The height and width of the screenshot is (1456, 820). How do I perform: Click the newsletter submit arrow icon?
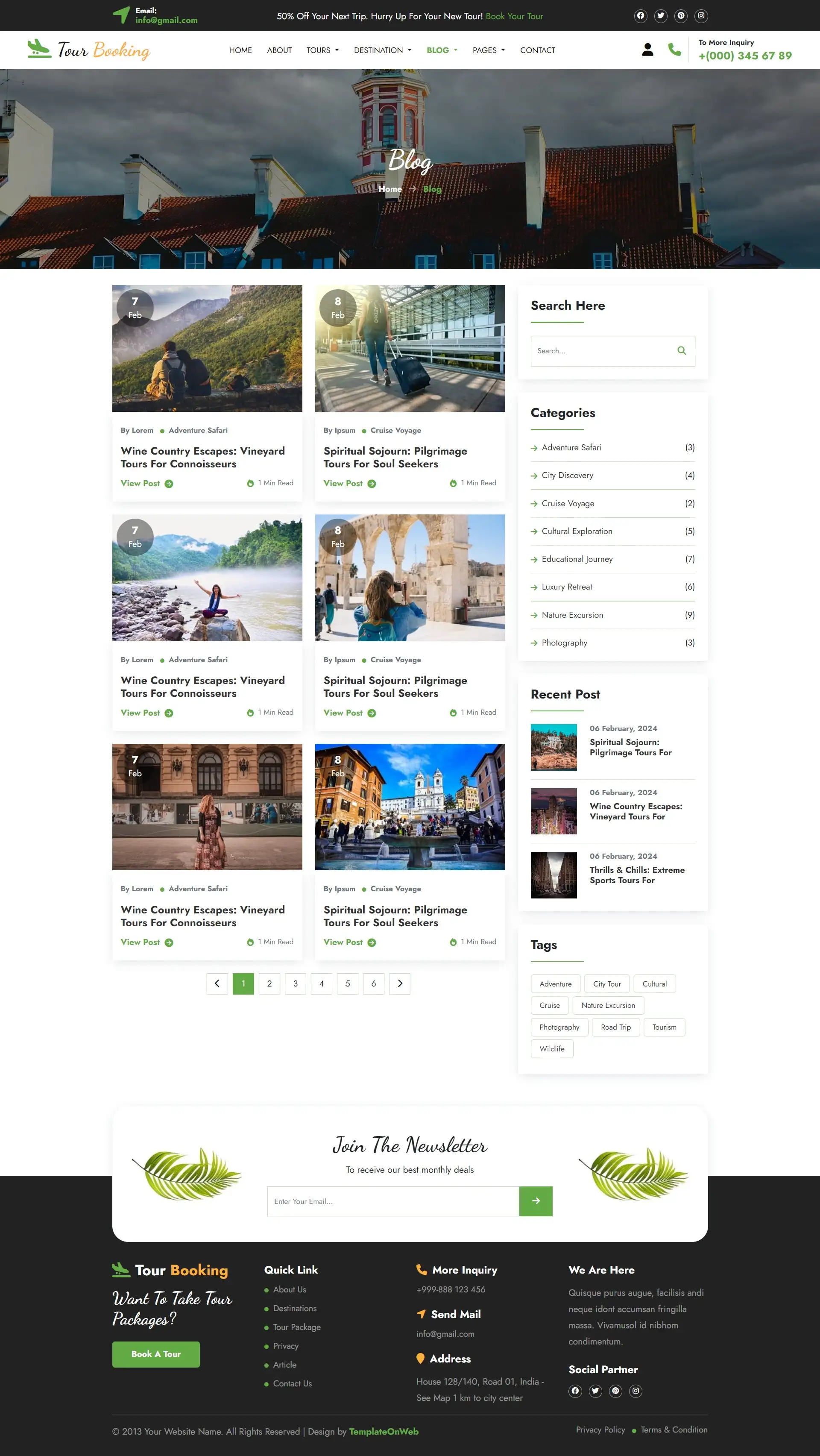(535, 1201)
